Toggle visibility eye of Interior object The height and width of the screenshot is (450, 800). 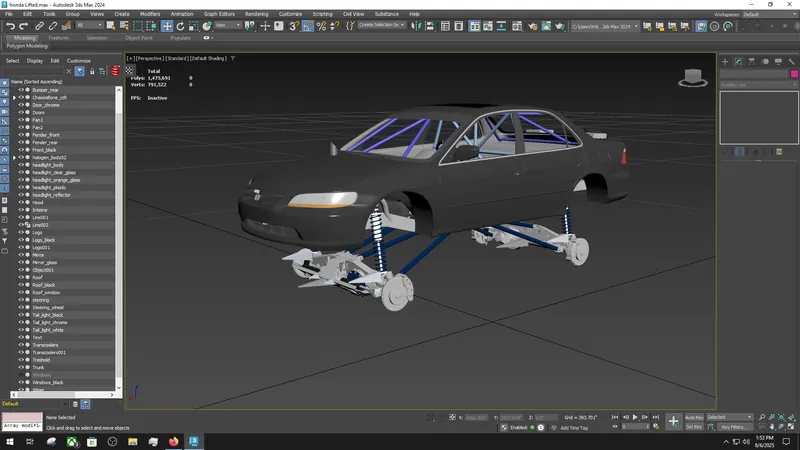pos(21,210)
